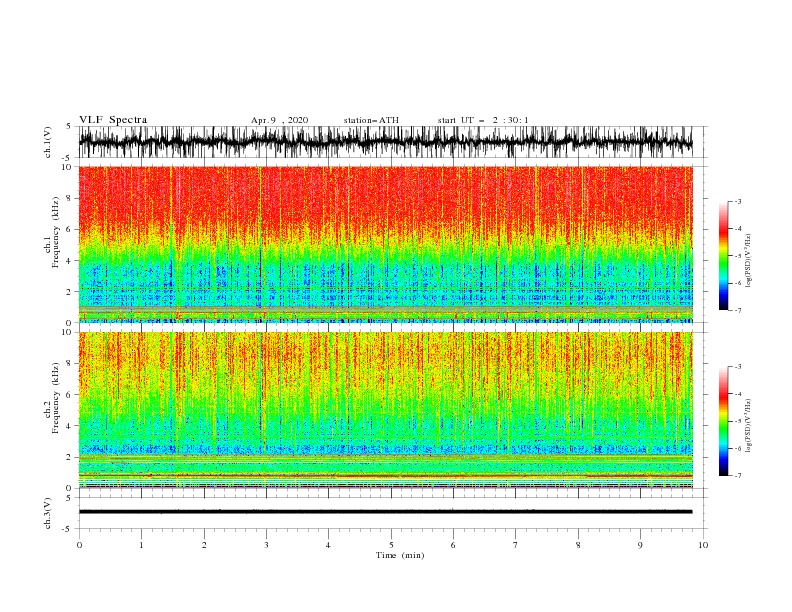Click the "-4" label on upper color bar
This screenshot has width=792, height=612.
738,229
